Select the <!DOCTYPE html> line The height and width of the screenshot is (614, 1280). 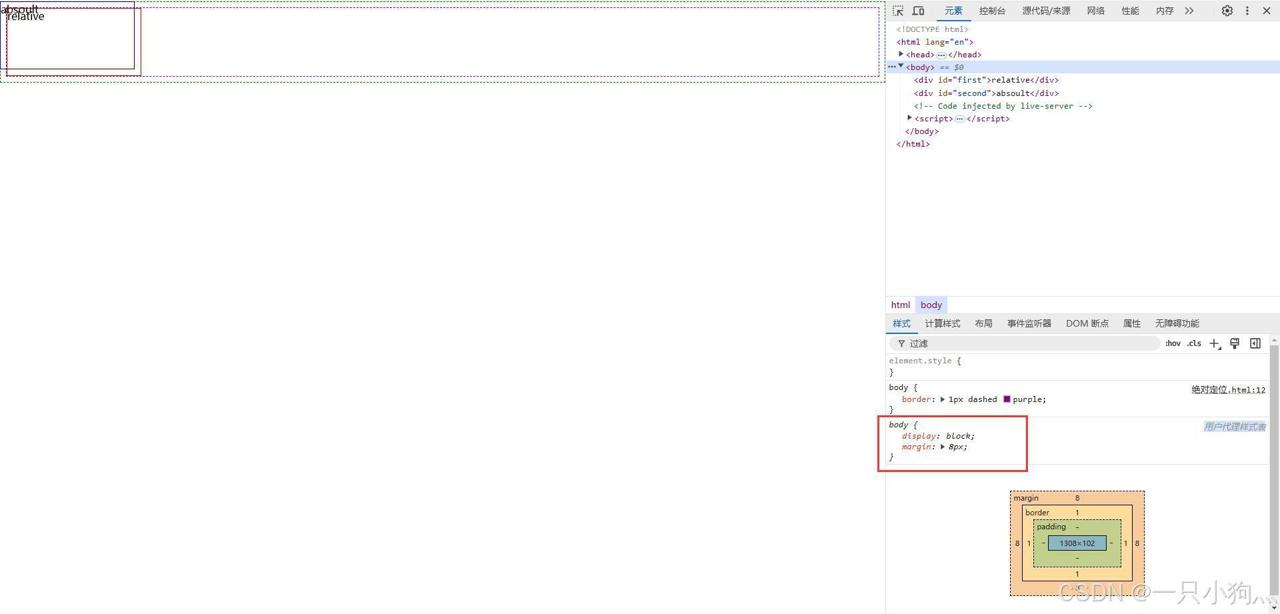coord(932,29)
